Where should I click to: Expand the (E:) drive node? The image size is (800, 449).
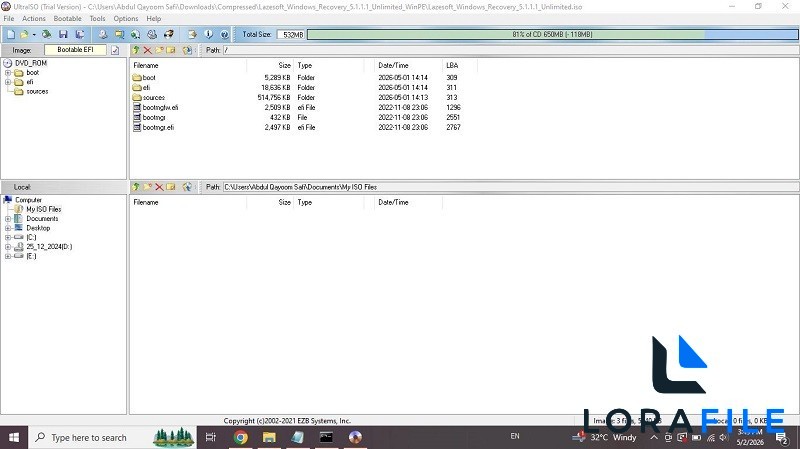pos(8,256)
